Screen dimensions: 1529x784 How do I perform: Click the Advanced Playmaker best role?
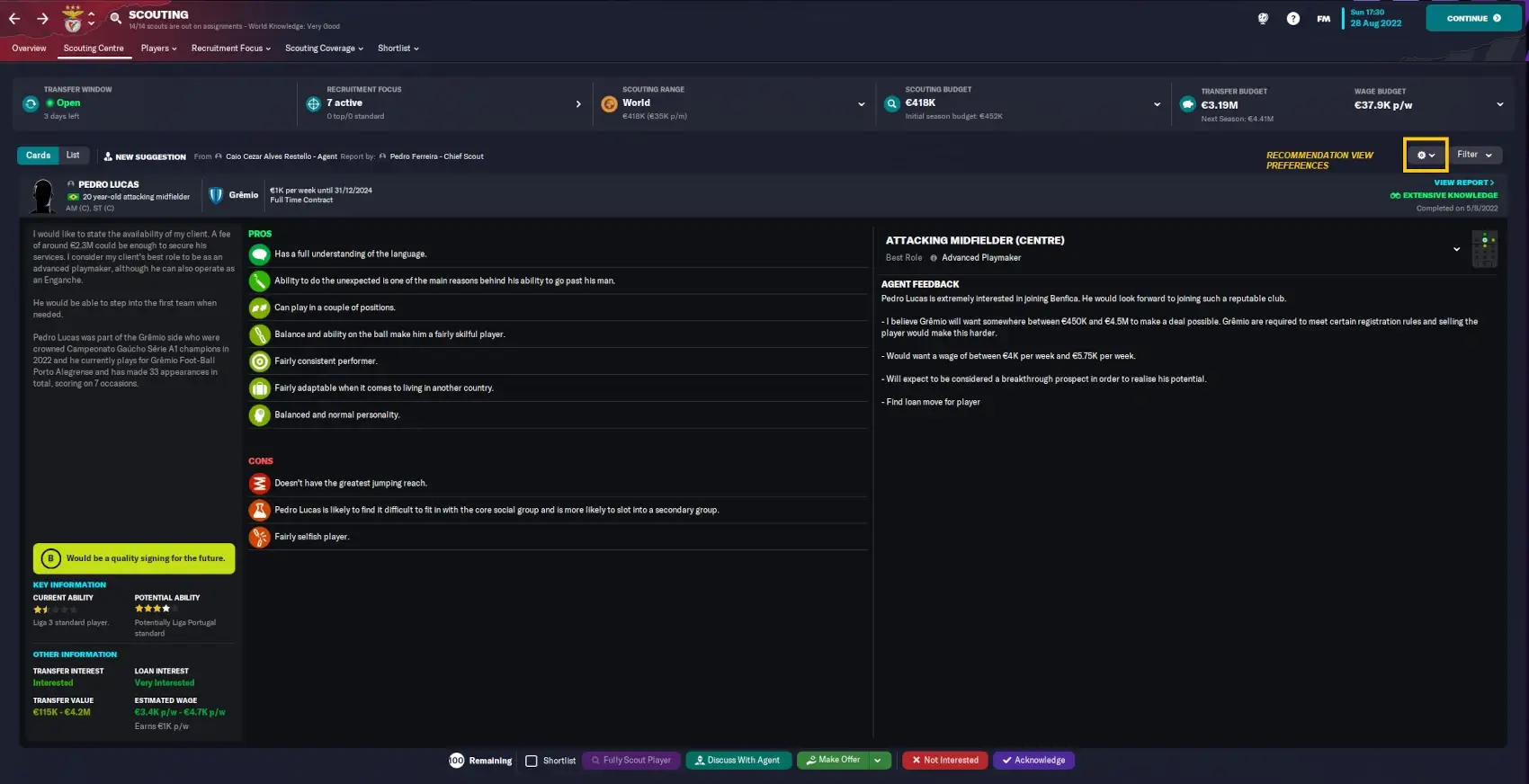coord(980,258)
